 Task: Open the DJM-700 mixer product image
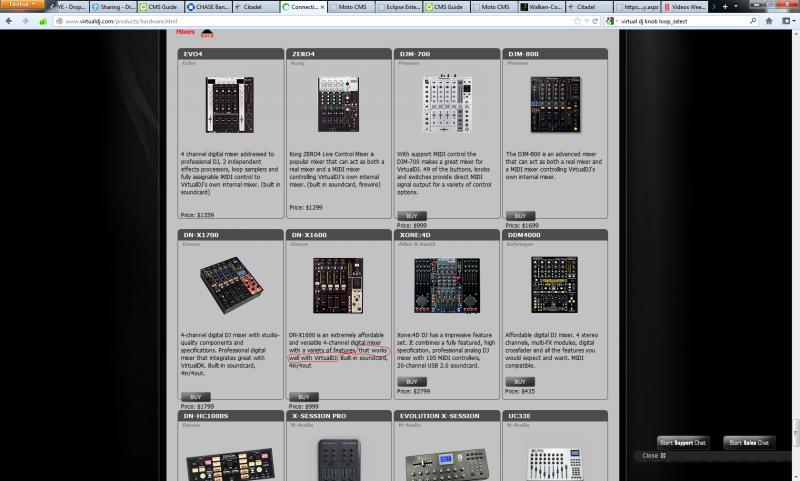[447, 105]
